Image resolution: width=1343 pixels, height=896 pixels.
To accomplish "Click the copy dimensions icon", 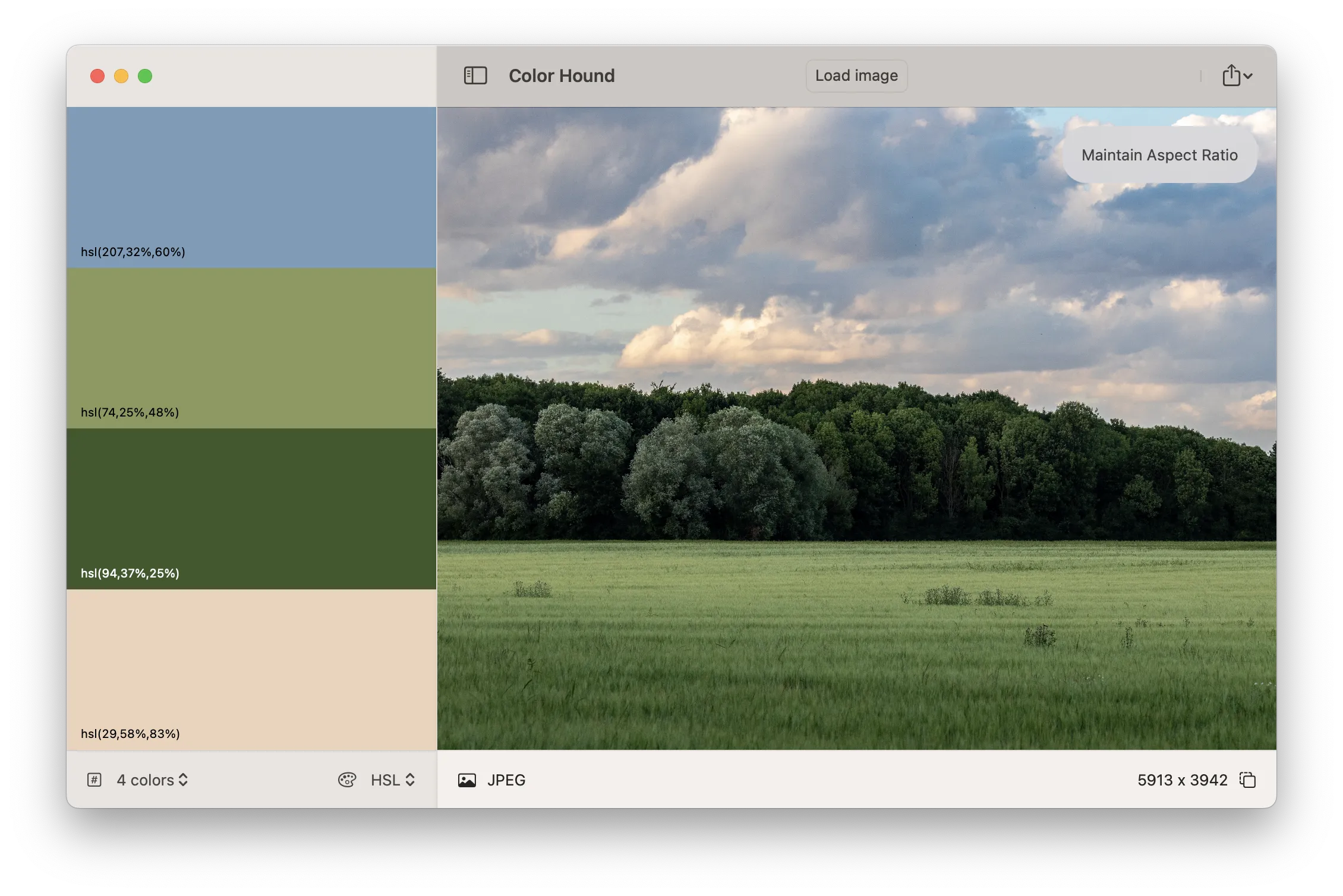I will 1247,780.
